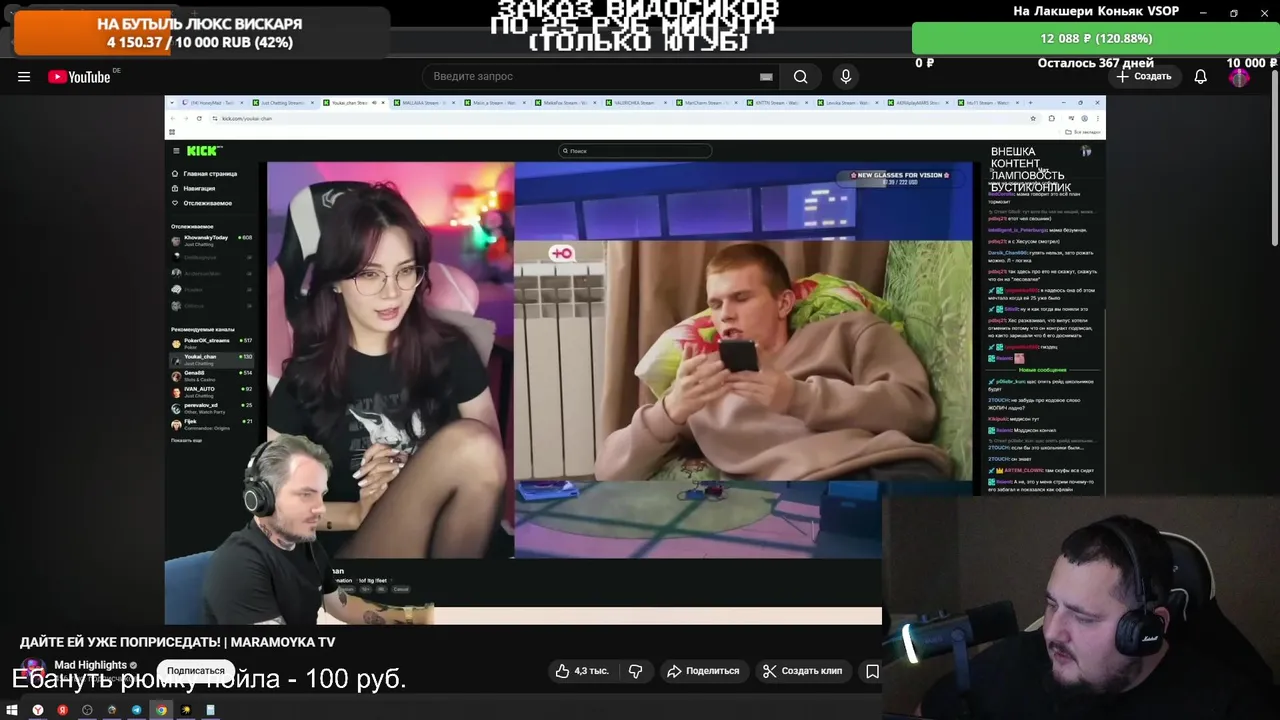The image size is (1280, 720).
Task: Like the video with thumbs-up 4,3 тыс.
Action: coord(582,671)
